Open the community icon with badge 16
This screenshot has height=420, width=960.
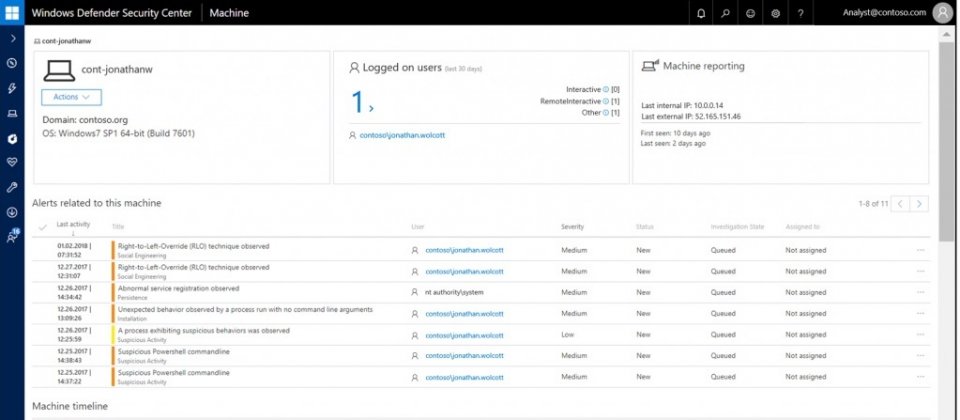tap(12, 236)
